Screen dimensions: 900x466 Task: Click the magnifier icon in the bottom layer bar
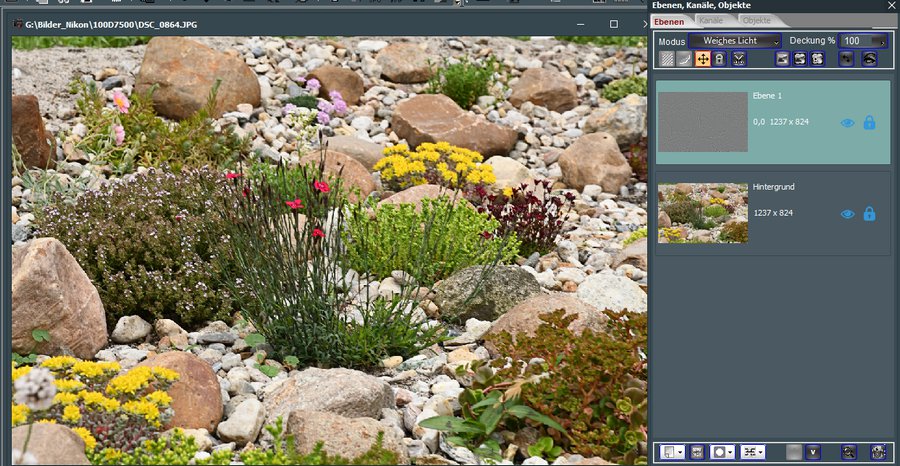tap(849, 452)
